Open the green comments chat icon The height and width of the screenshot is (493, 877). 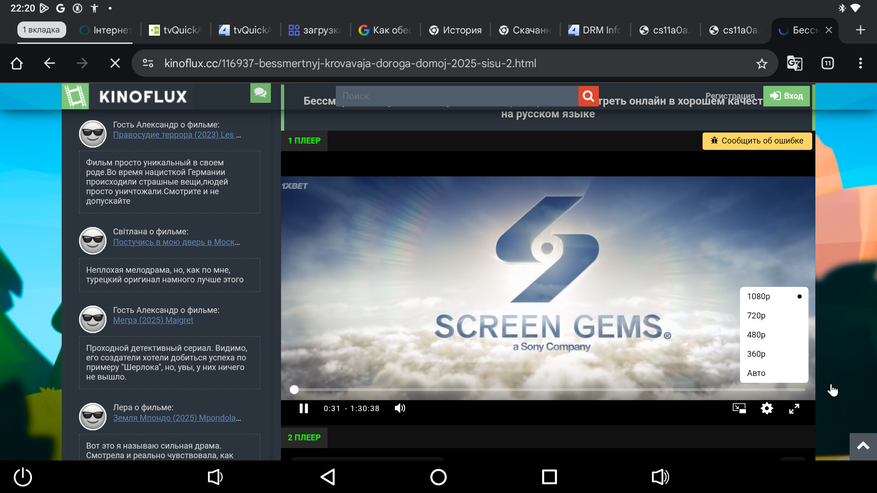(260, 93)
